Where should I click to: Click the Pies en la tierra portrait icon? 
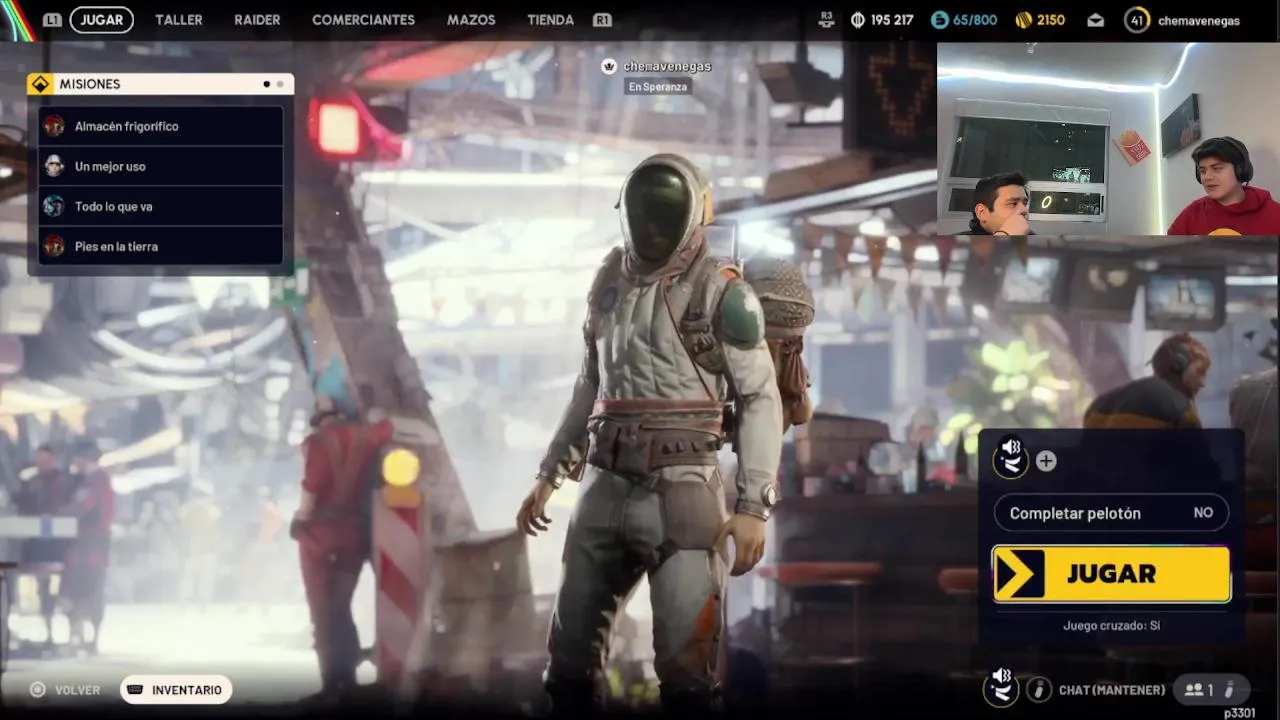pos(54,246)
